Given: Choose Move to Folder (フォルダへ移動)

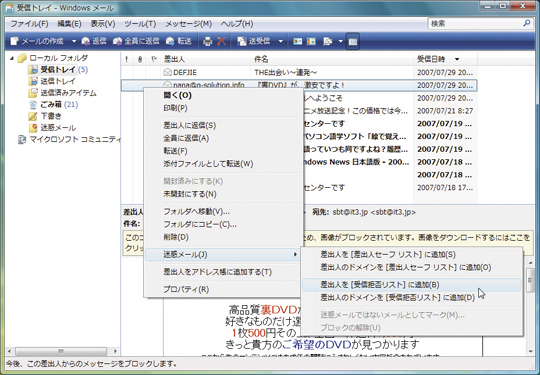Looking at the screenshot, I should [x=223, y=211].
